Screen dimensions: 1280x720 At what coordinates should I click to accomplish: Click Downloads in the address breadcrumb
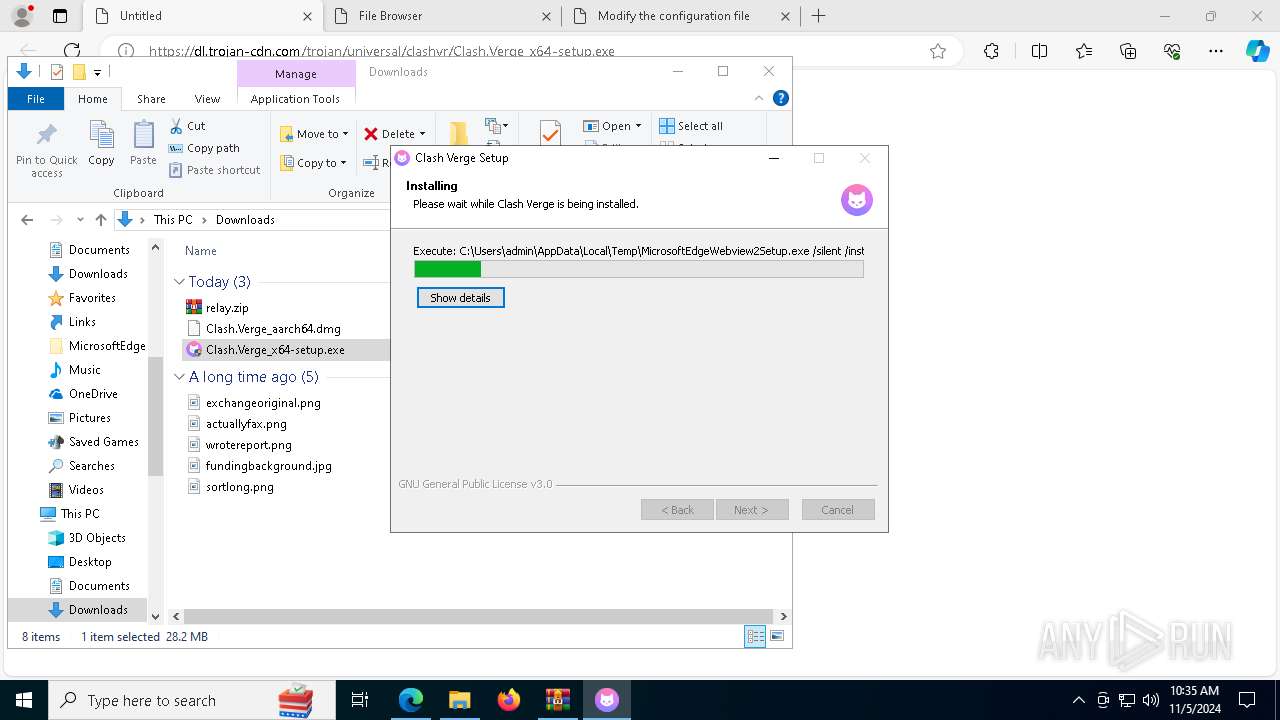[x=245, y=220]
